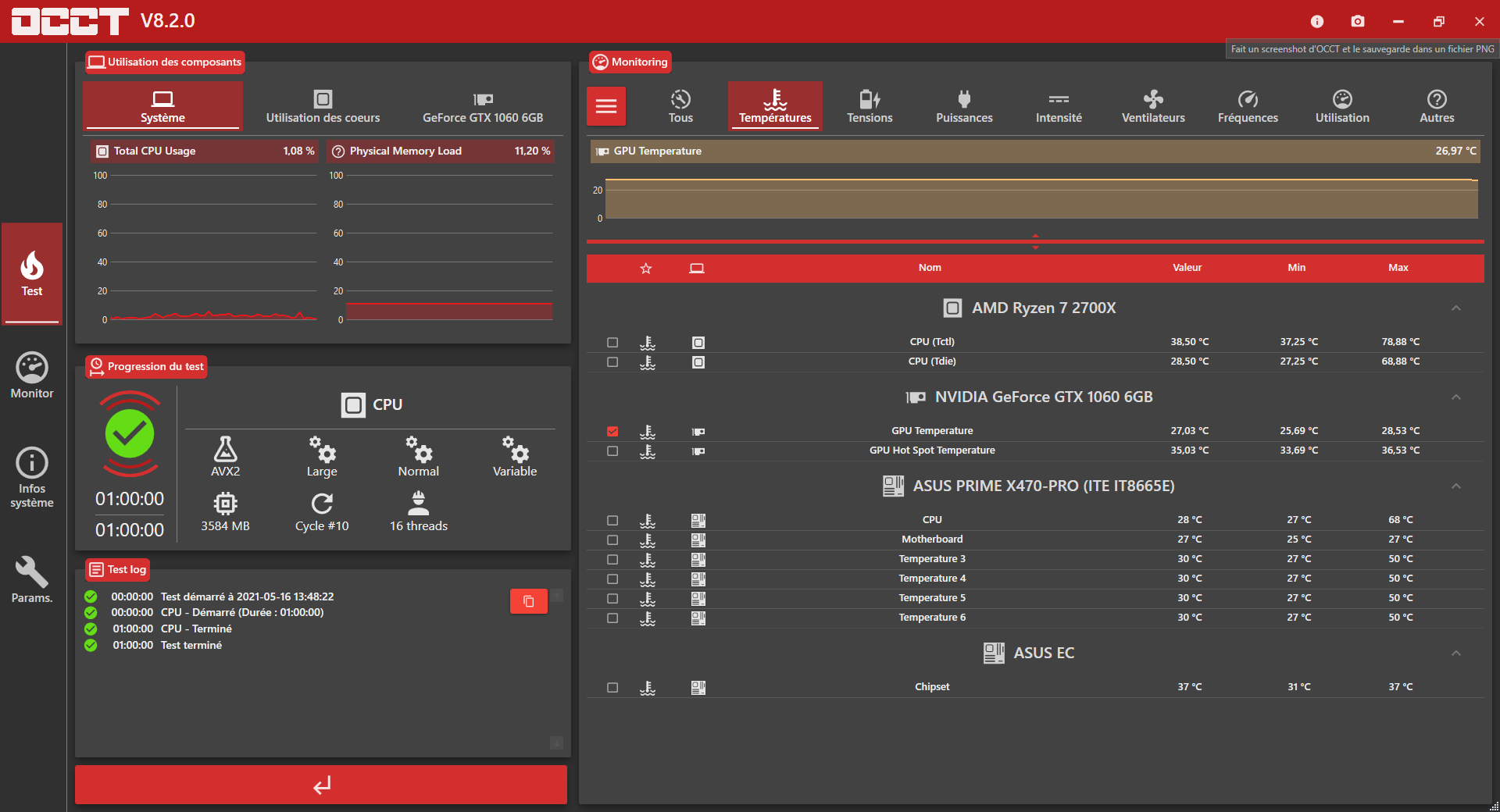Click the Normal mode gear icon
The image size is (1500, 812).
tap(419, 449)
